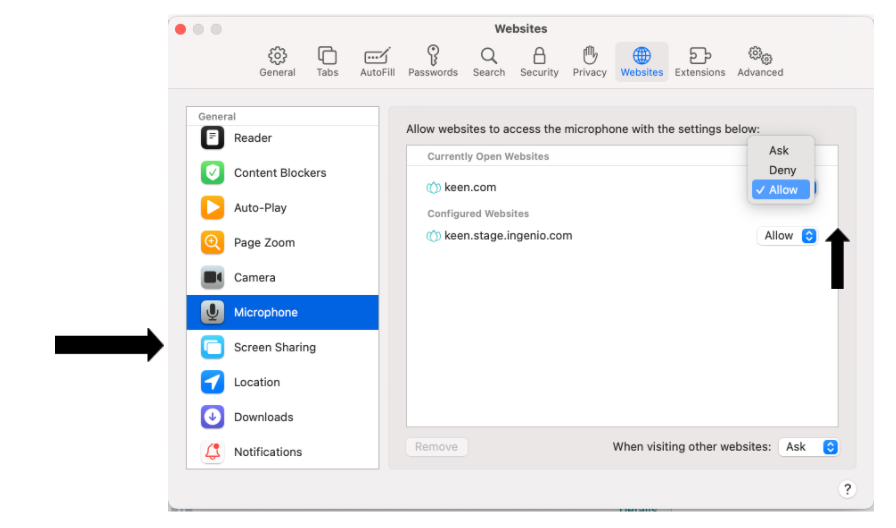Open the Security preferences pane
The image size is (896, 528).
539,61
